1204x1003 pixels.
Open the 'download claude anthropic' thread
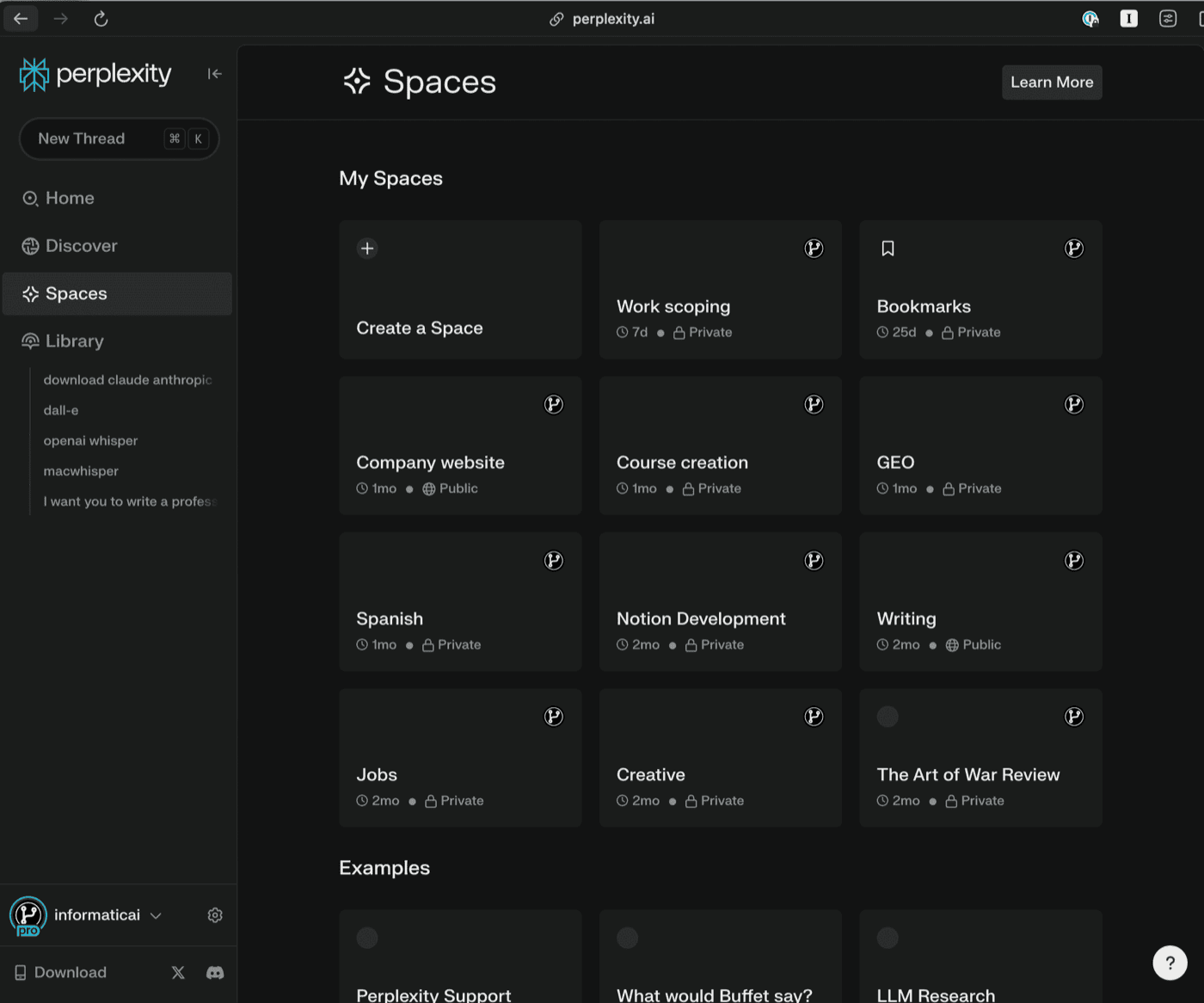coord(127,380)
